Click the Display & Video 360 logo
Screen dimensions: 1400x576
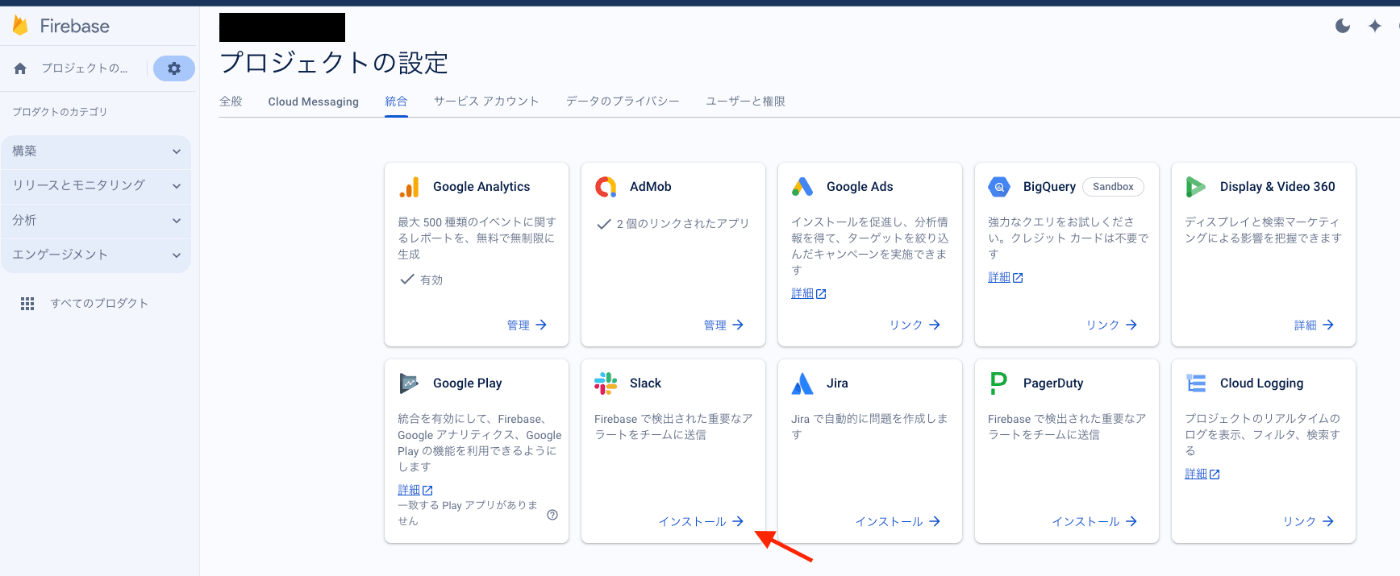[1196, 187]
